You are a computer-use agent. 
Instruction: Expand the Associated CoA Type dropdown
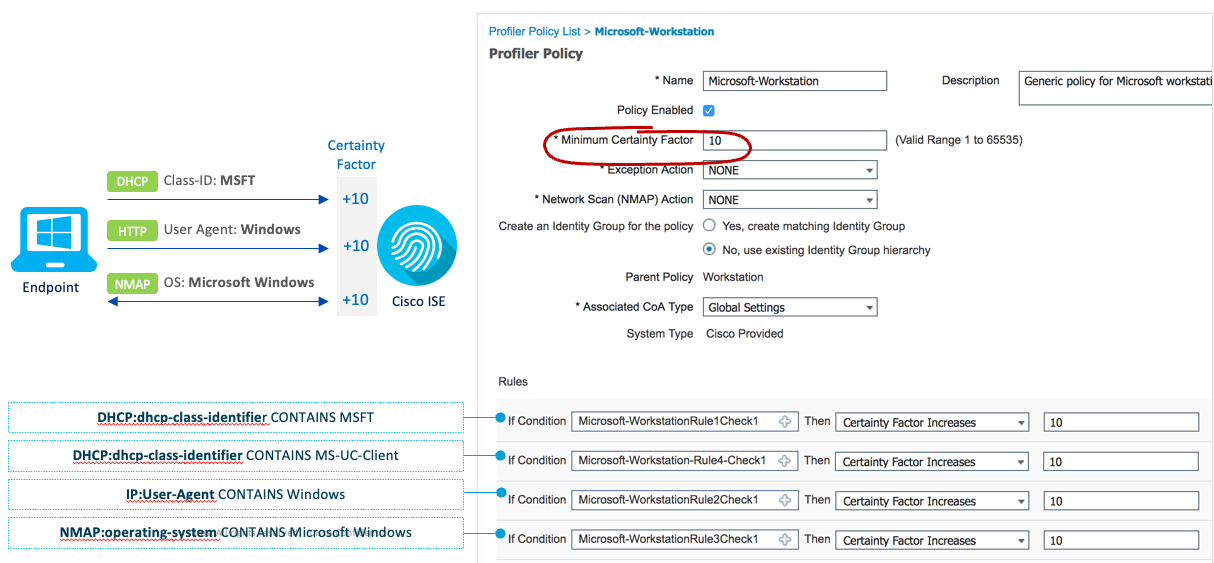[789, 308]
